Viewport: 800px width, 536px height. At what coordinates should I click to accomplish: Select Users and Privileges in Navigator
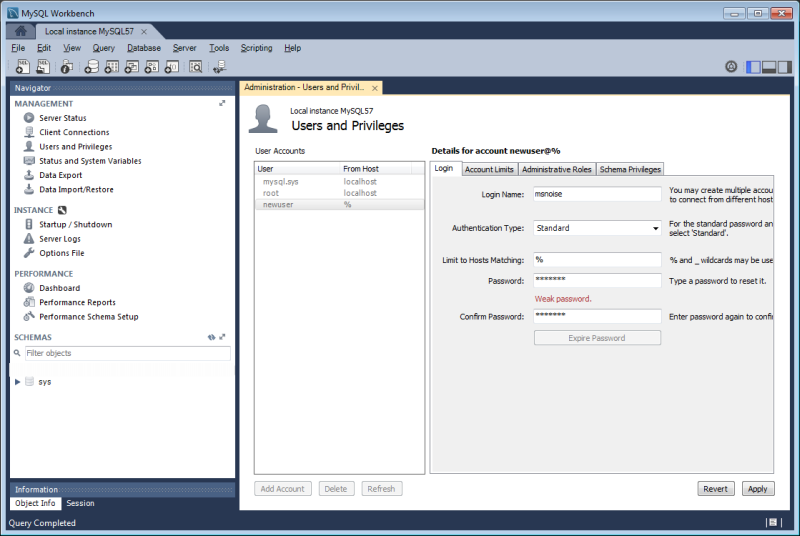[76, 146]
